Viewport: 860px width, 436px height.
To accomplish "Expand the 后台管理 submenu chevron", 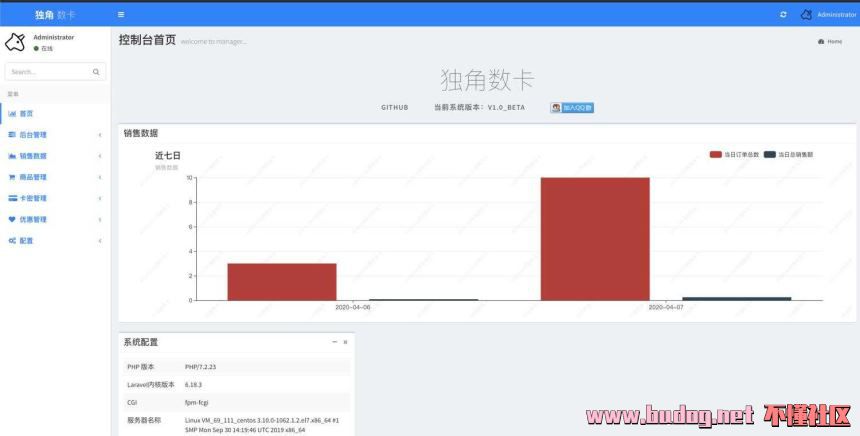I will 99,135.
